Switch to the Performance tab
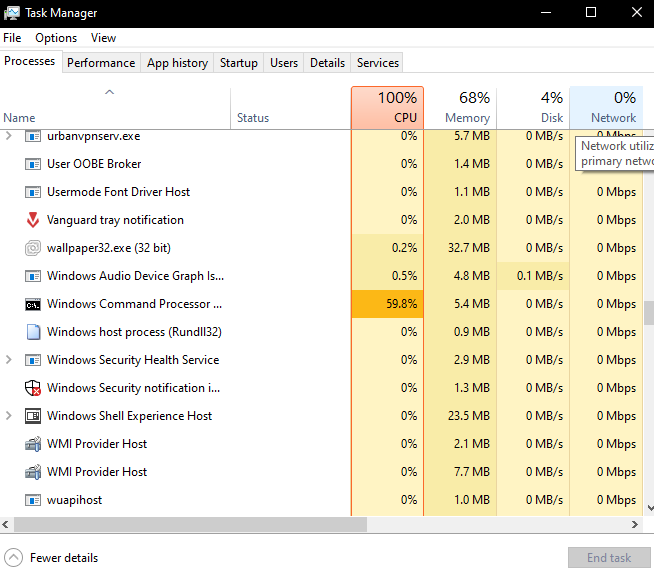Screen dimensions: 654x577 click(101, 63)
